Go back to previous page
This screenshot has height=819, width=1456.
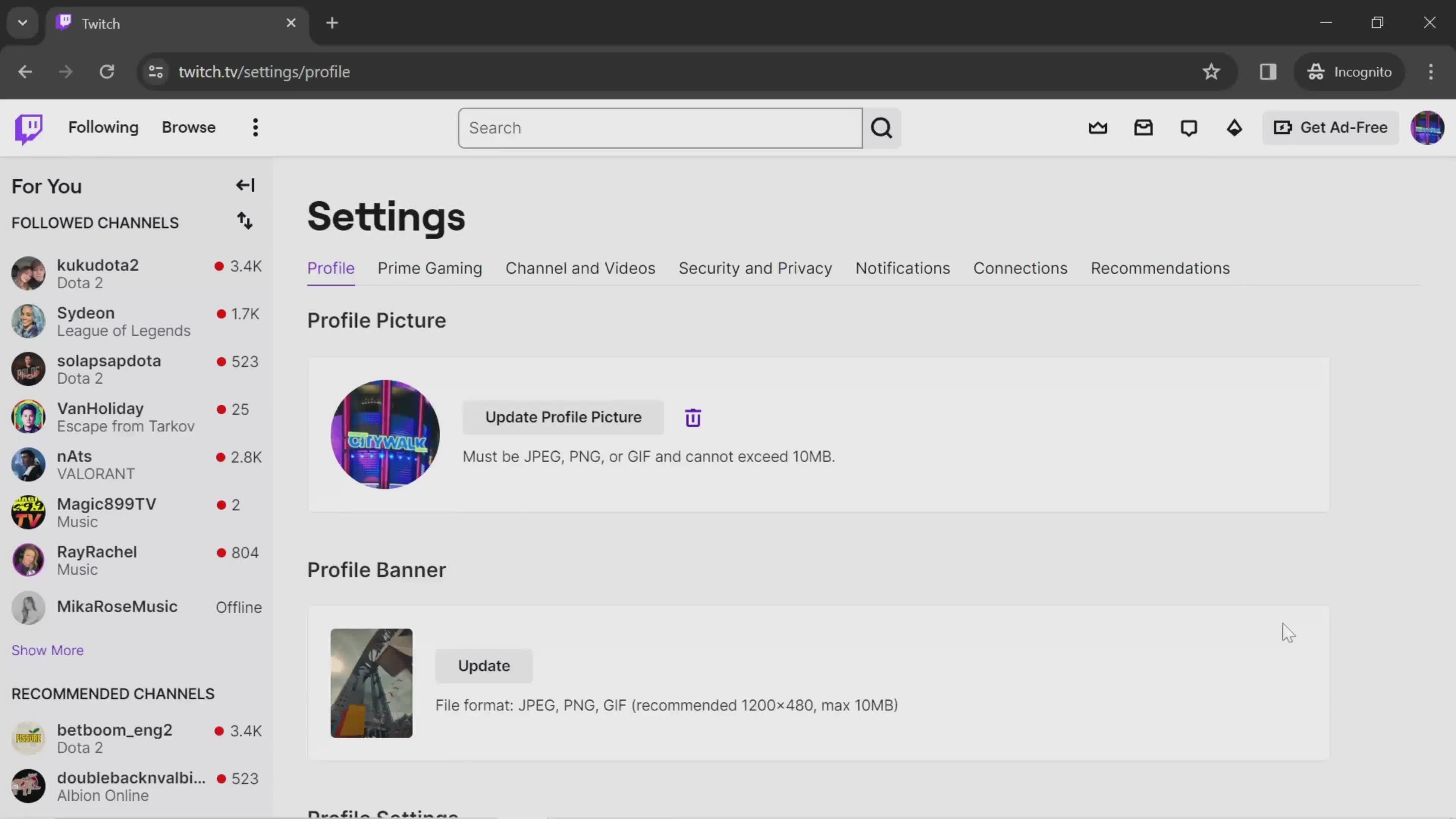pos(25,72)
